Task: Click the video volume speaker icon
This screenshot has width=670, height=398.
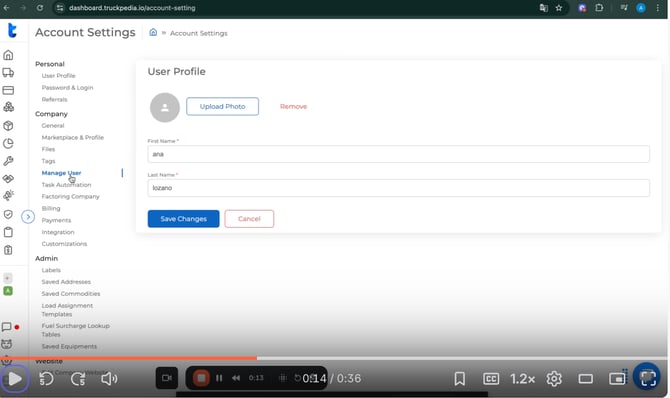Action: point(109,379)
